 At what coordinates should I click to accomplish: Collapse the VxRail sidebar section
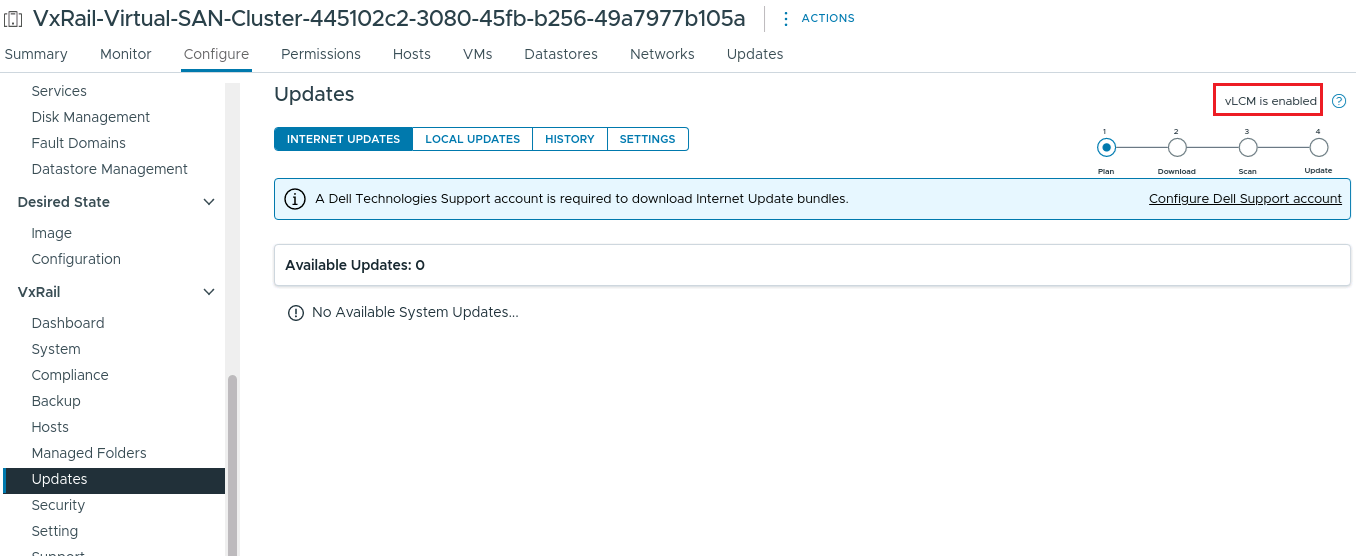pyautogui.click(x=209, y=292)
